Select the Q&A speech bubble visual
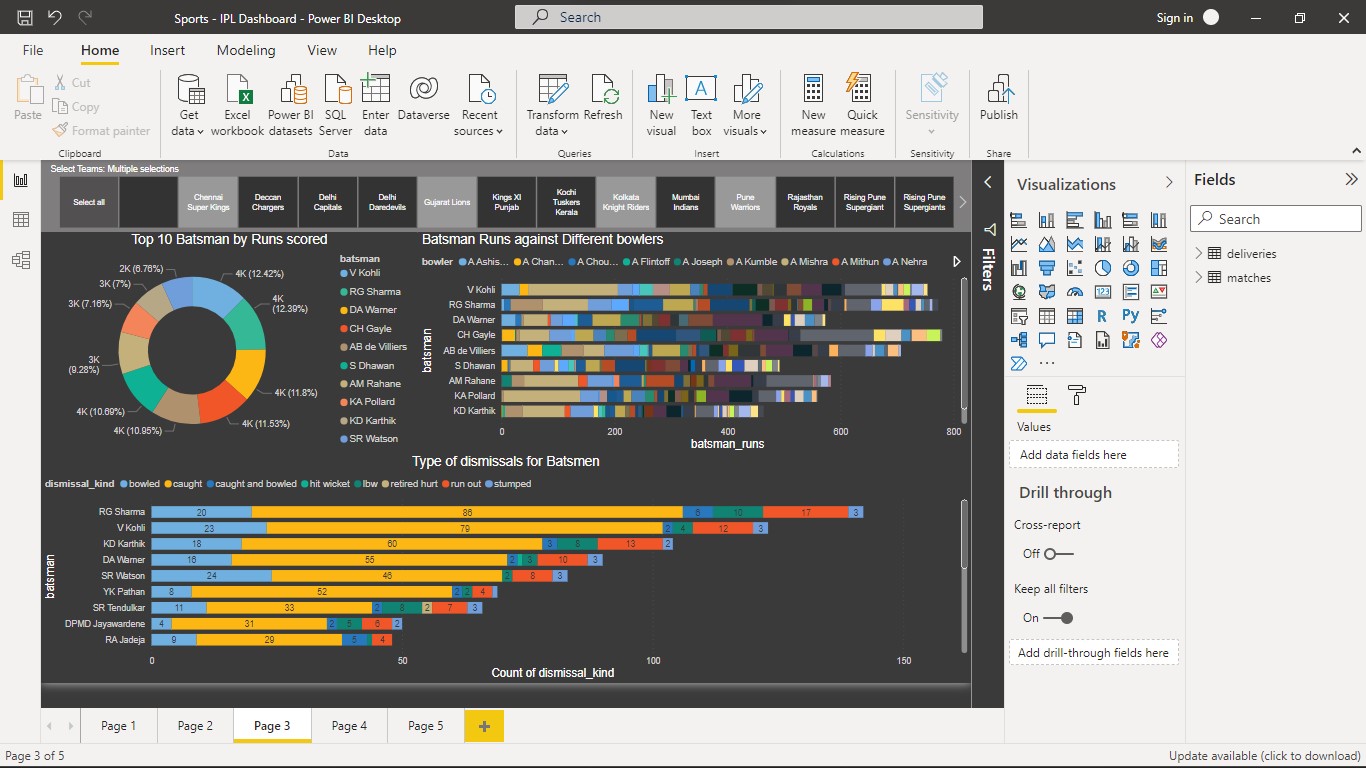The height and width of the screenshot is (768, 1366). (1047, 340)
